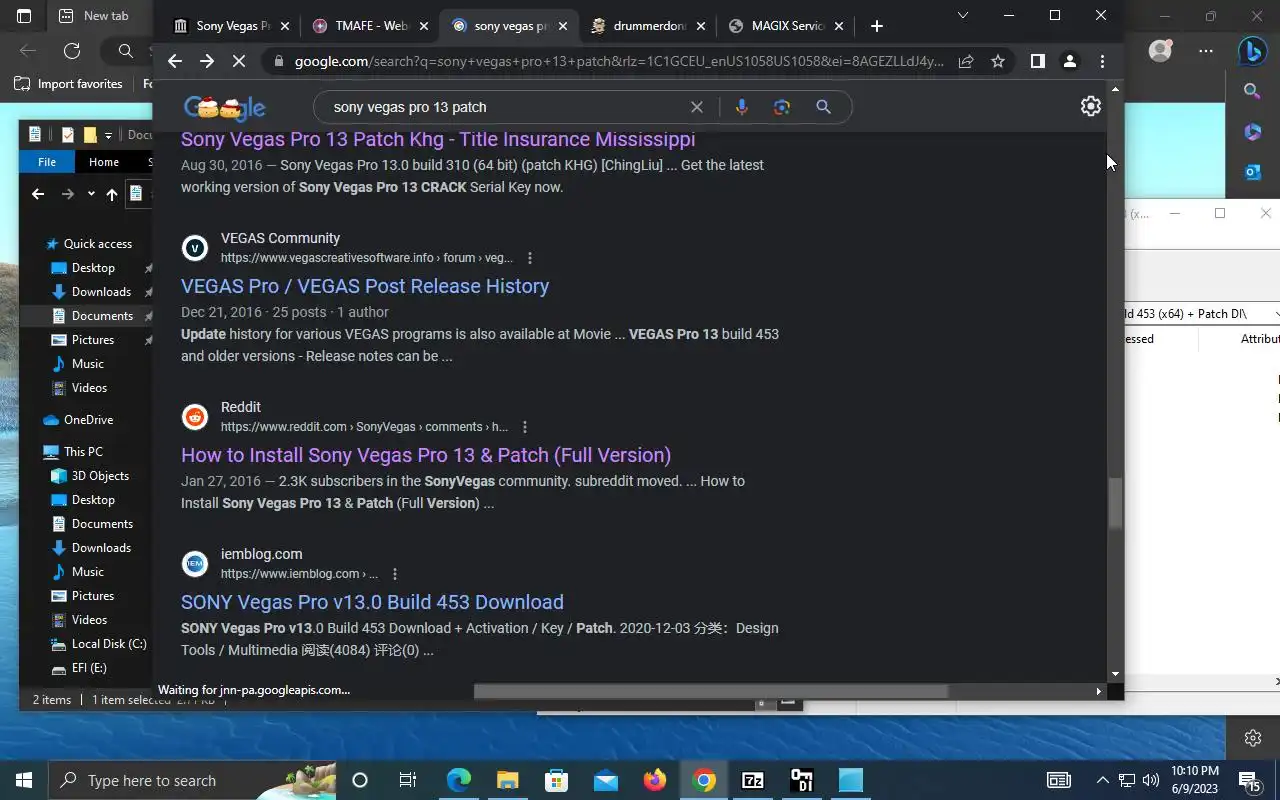
Task: Open Chrome three-dot menu
Action: click(1102, 61)
